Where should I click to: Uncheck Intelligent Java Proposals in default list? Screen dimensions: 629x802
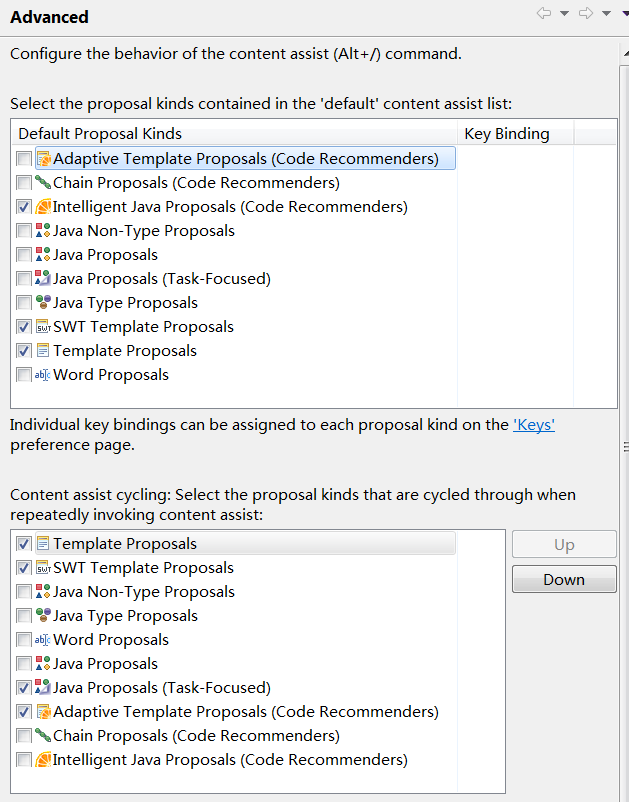click(x=24, y=207)
